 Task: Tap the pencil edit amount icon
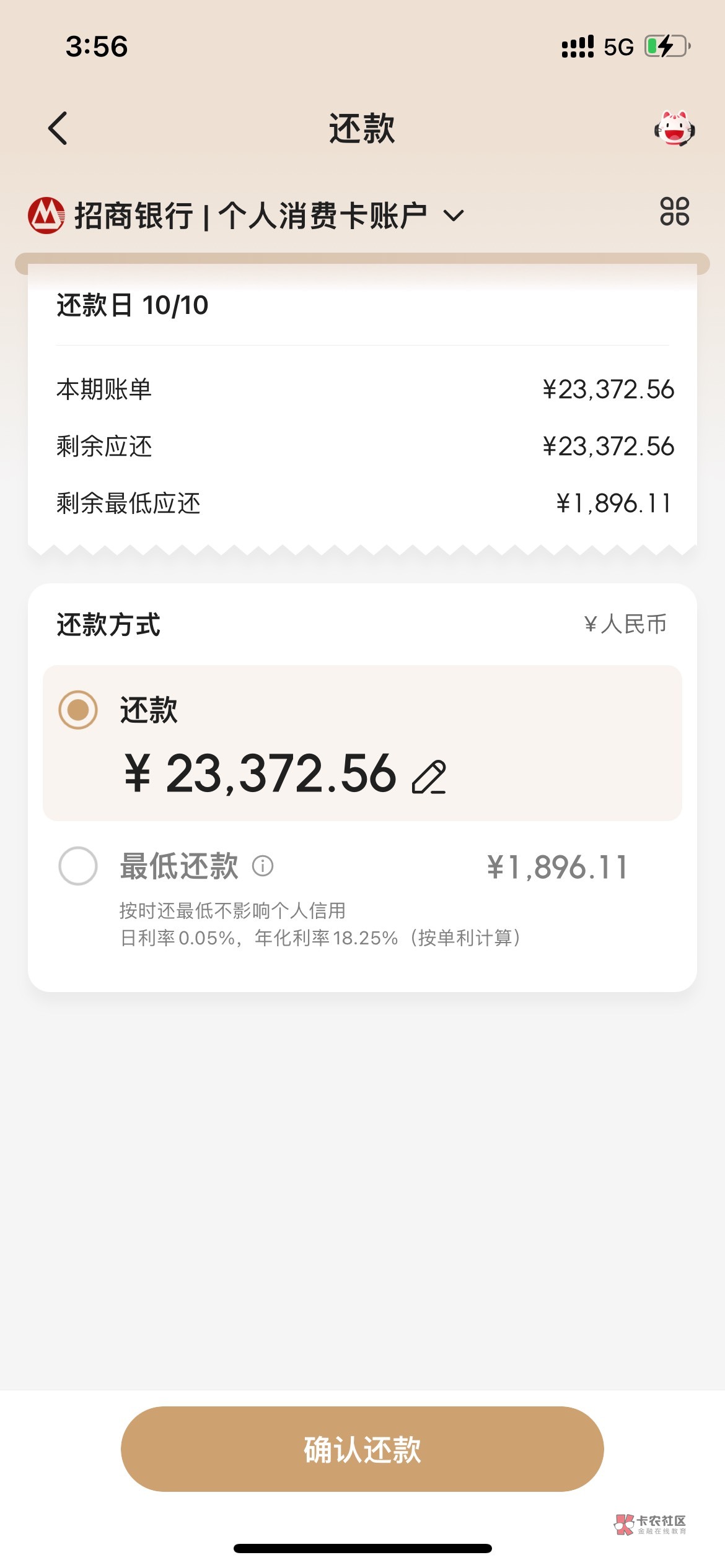(429, 777)
